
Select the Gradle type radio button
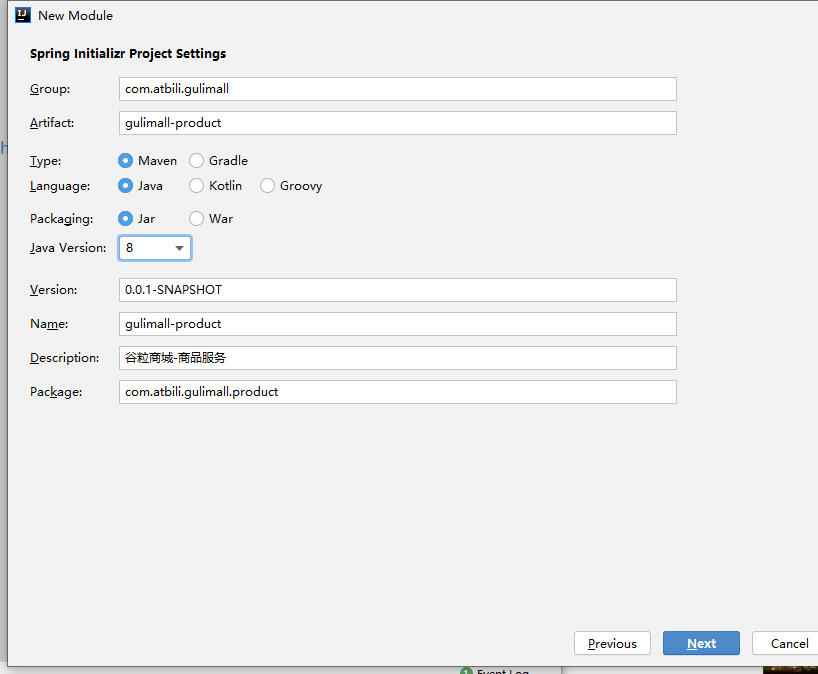pos(196,161)
